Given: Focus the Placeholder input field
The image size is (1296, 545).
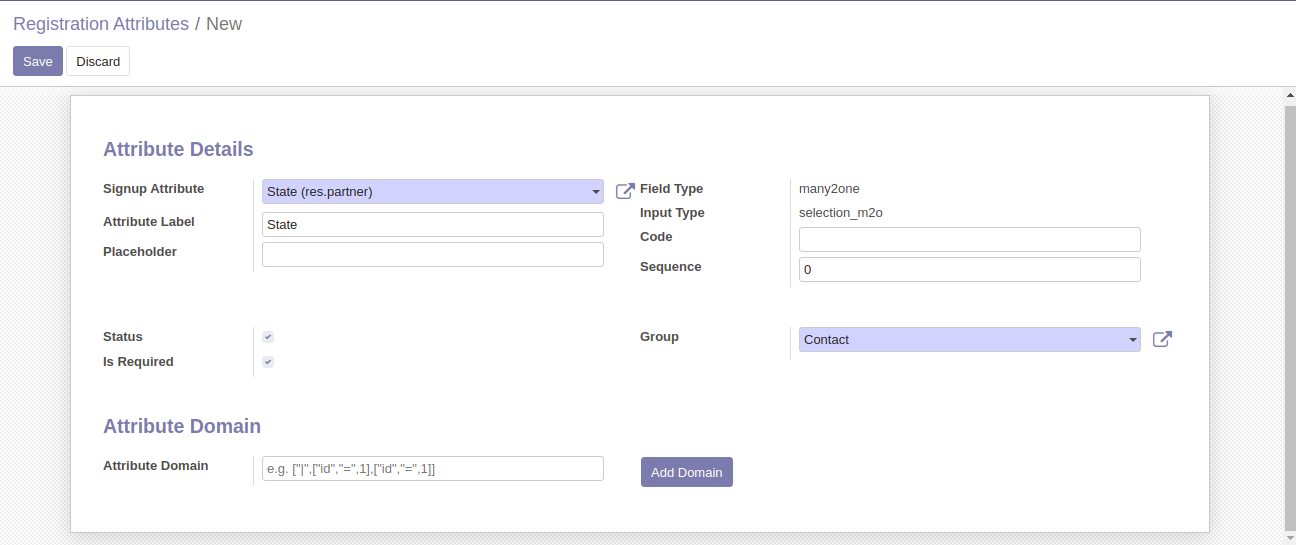Looking at the screenshot, I should point(432,255).
